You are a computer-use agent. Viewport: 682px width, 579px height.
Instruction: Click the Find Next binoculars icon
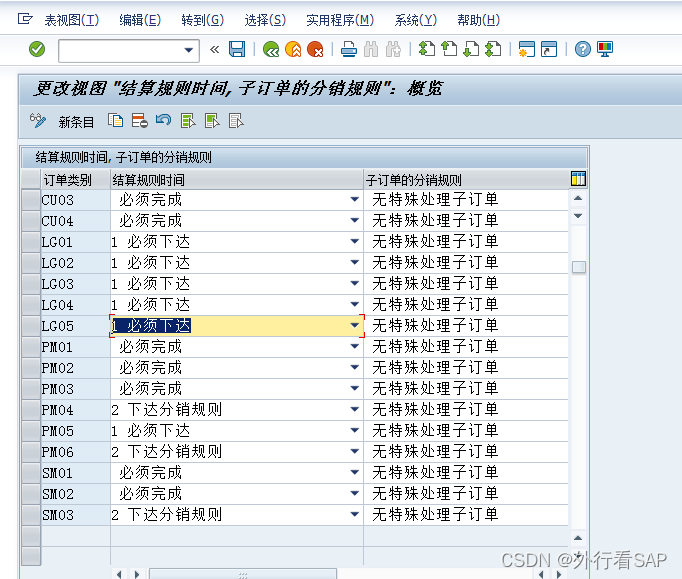click(x=393, y=49)
